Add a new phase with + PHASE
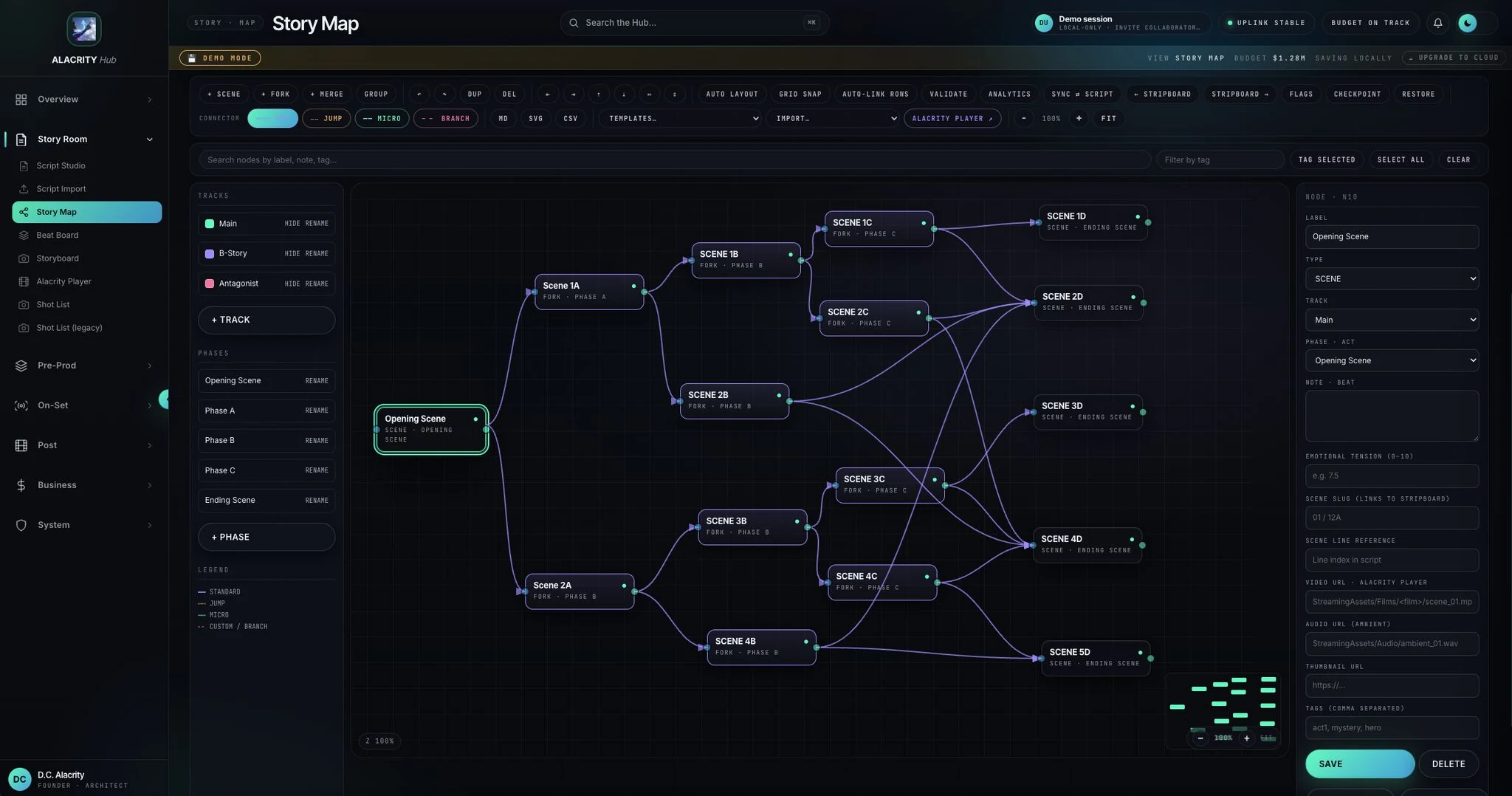 267,537
